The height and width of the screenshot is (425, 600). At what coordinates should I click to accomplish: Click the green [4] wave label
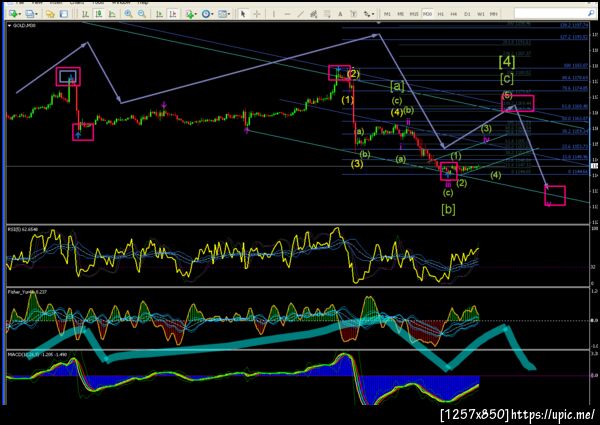pyautogui.click(x=507, y=61)
